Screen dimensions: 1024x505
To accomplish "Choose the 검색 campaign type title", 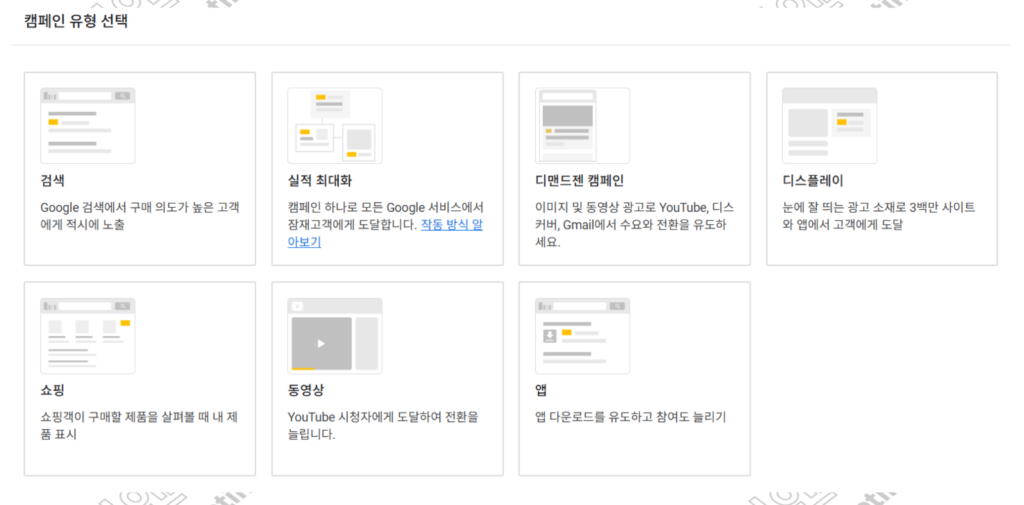I will [x=52, y=181].
